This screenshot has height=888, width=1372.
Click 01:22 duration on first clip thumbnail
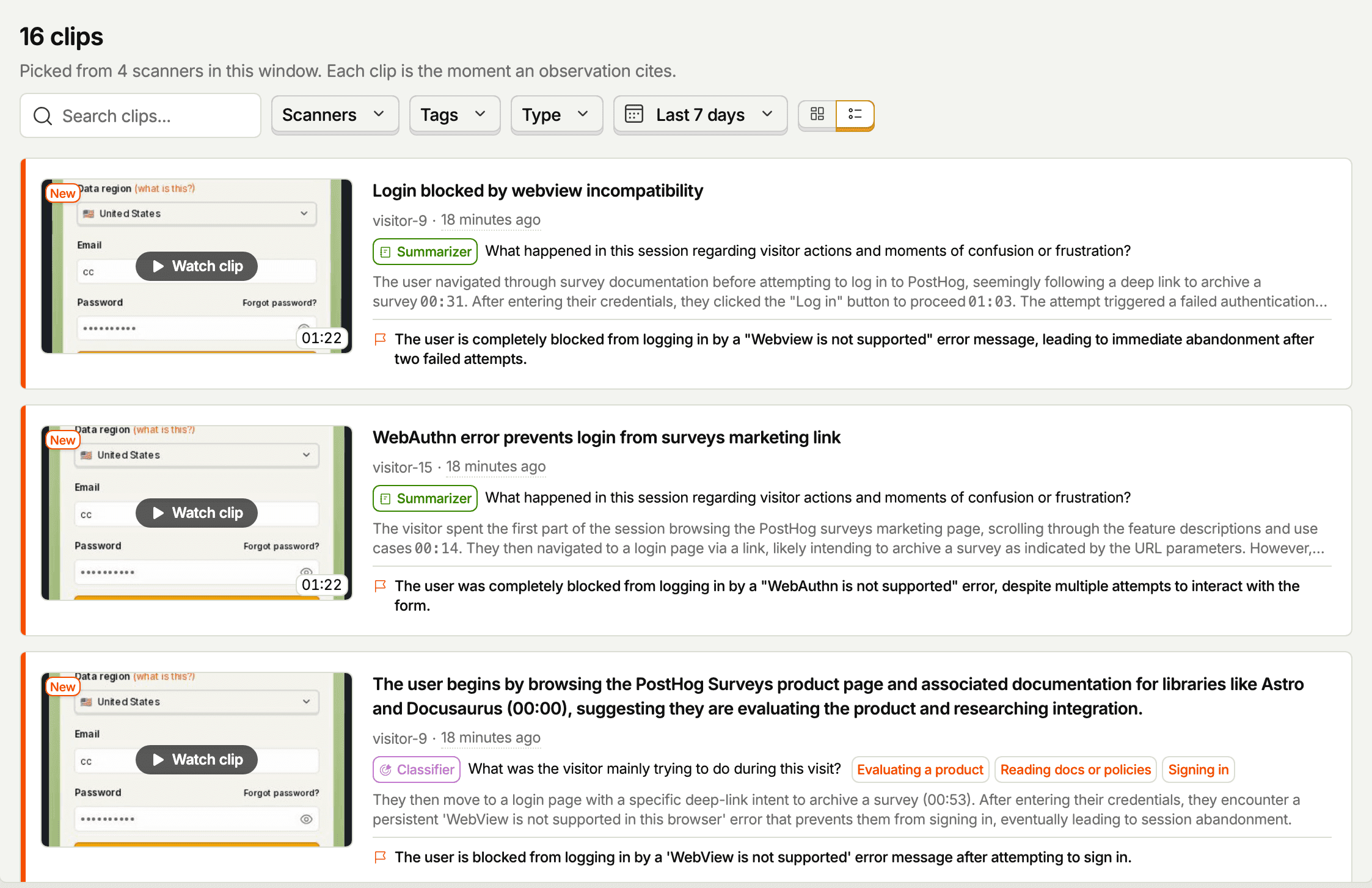322,338
